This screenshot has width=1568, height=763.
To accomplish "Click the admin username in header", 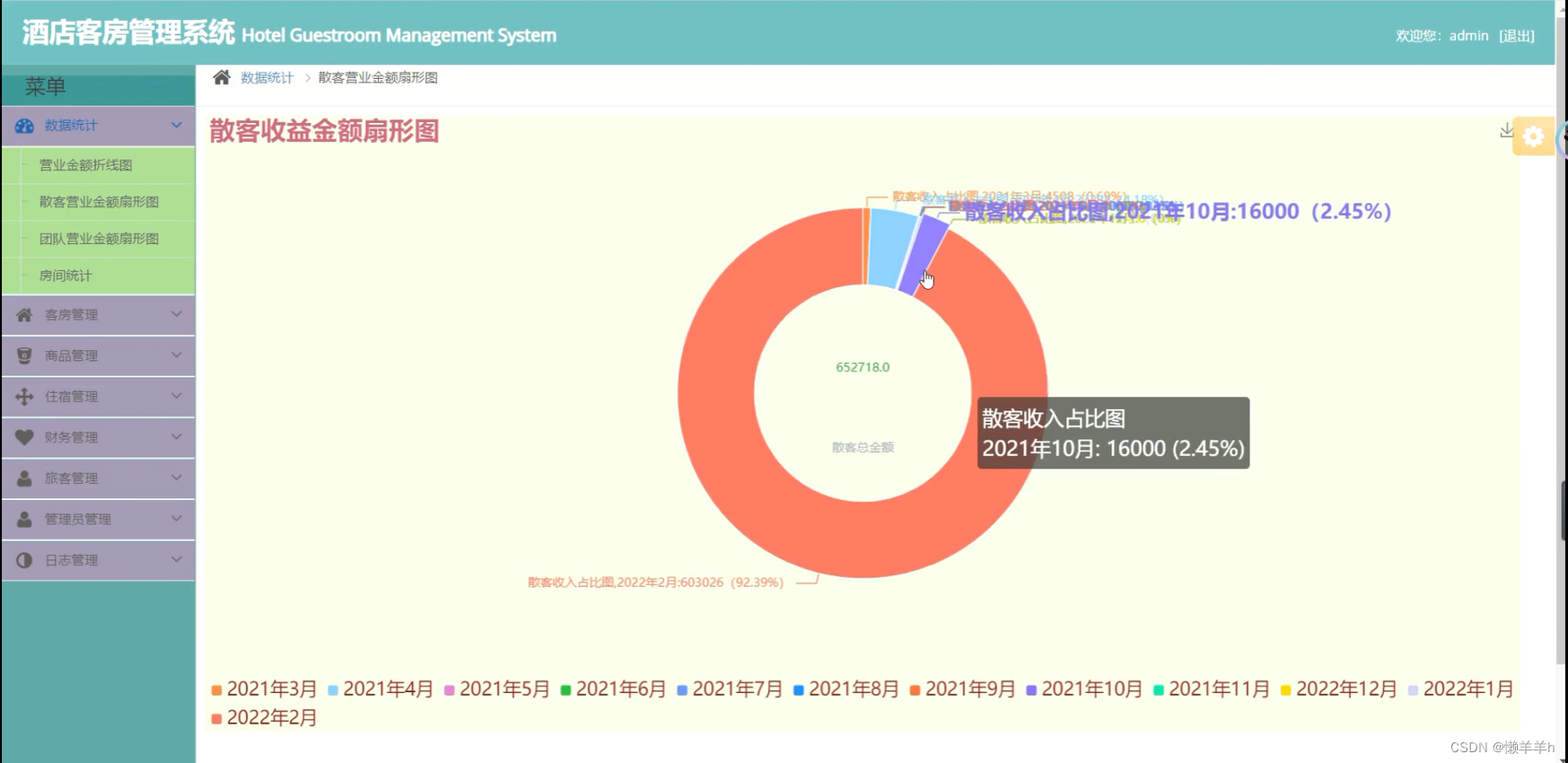I will click(x=1468, y=36).
